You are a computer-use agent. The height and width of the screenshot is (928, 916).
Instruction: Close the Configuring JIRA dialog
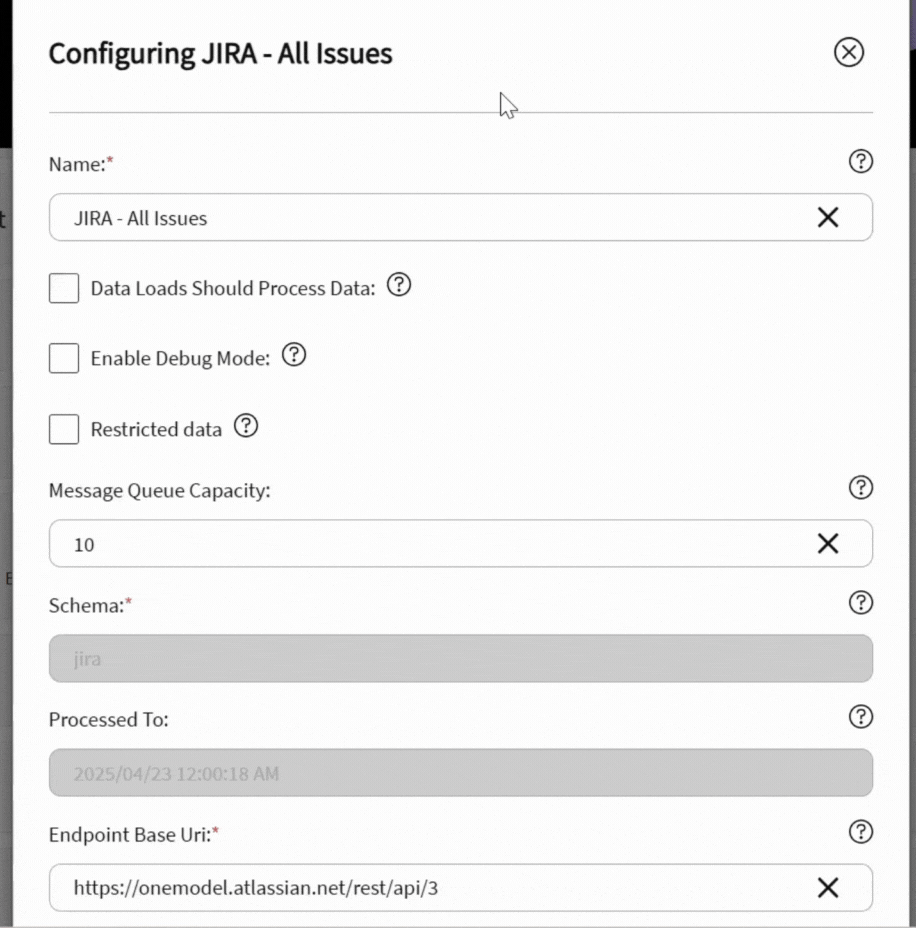click(849, 52)
